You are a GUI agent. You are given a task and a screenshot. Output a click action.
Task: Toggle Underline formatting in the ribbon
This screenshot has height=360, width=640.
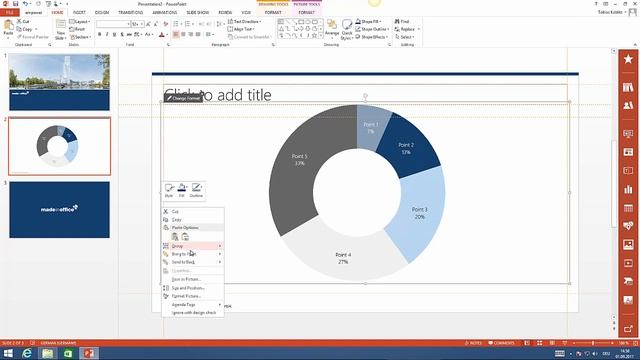(x=114, y=35)
